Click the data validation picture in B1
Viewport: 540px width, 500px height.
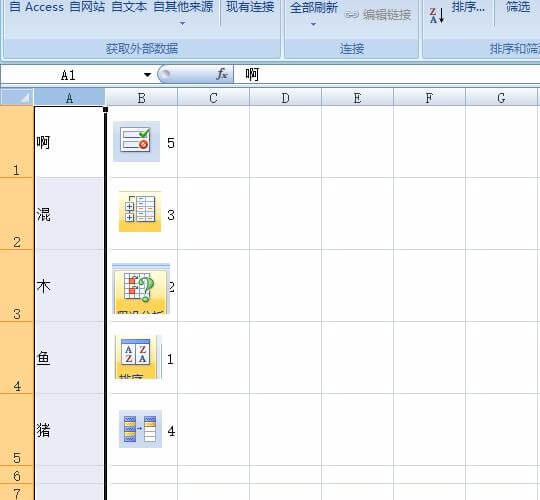click(x=136, y=141)
